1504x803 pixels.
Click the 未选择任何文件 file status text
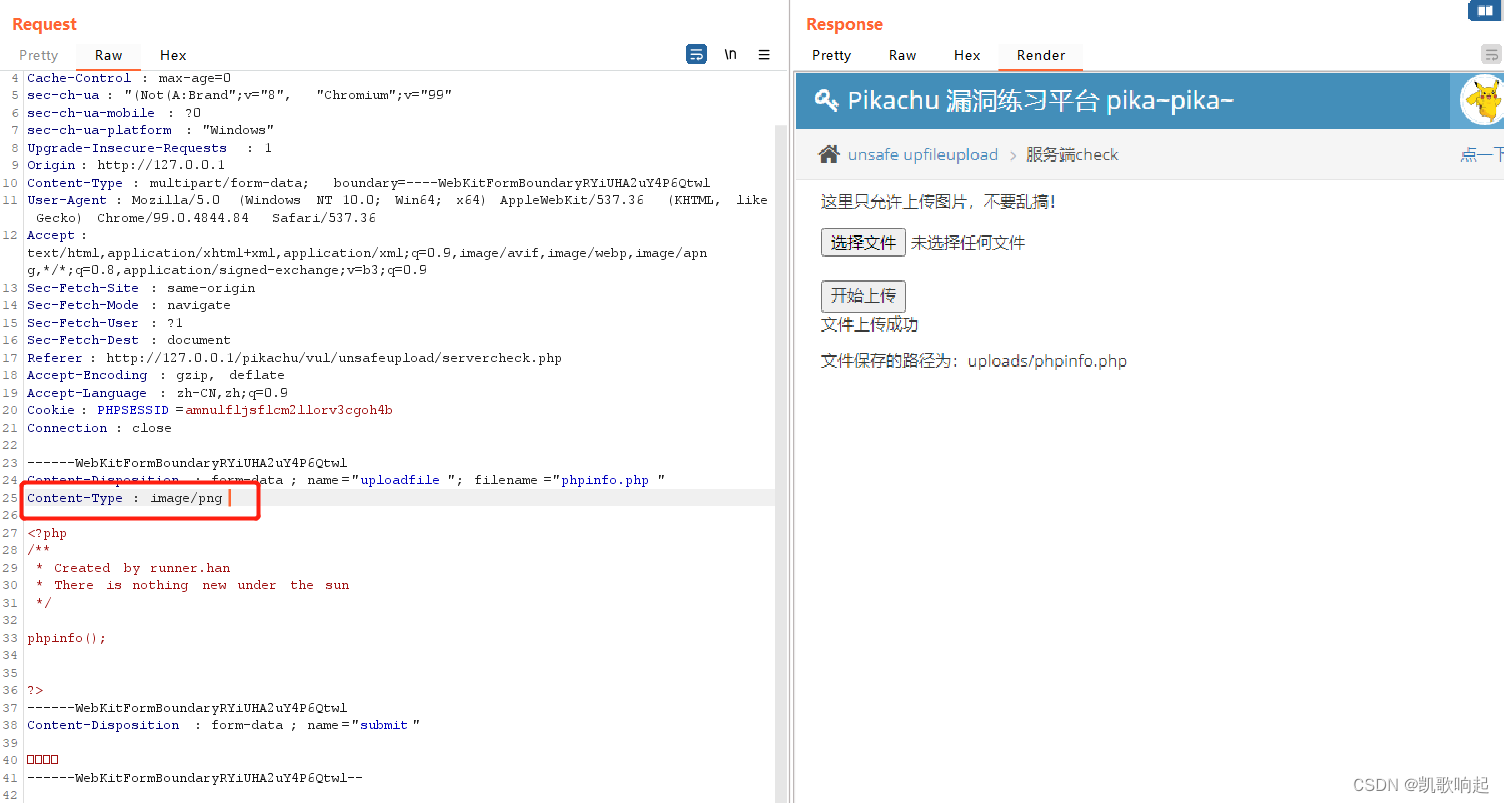coord(967,243)
